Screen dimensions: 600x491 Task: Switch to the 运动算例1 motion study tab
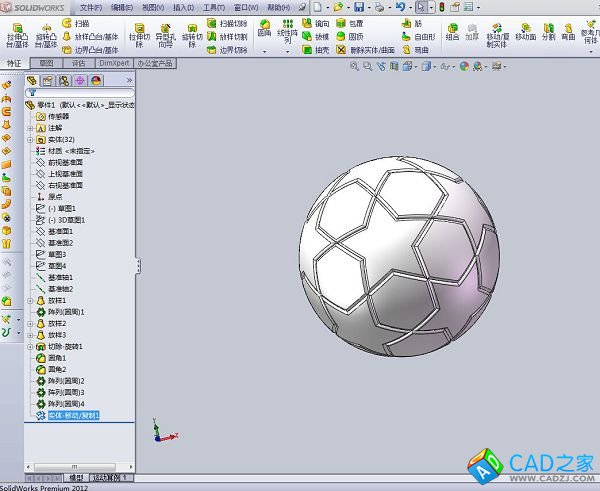click(111, 478)
